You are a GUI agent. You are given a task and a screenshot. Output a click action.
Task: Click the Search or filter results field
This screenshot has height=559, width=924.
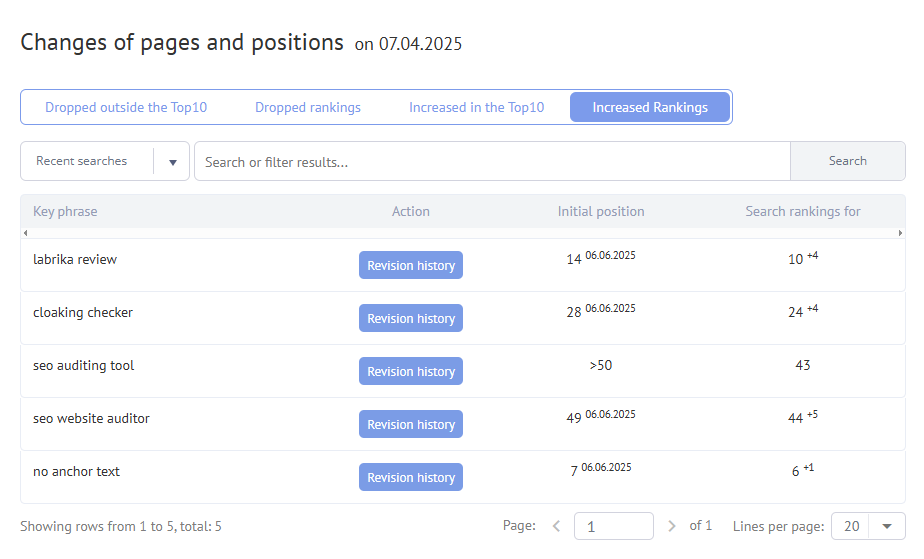[492, 162]
